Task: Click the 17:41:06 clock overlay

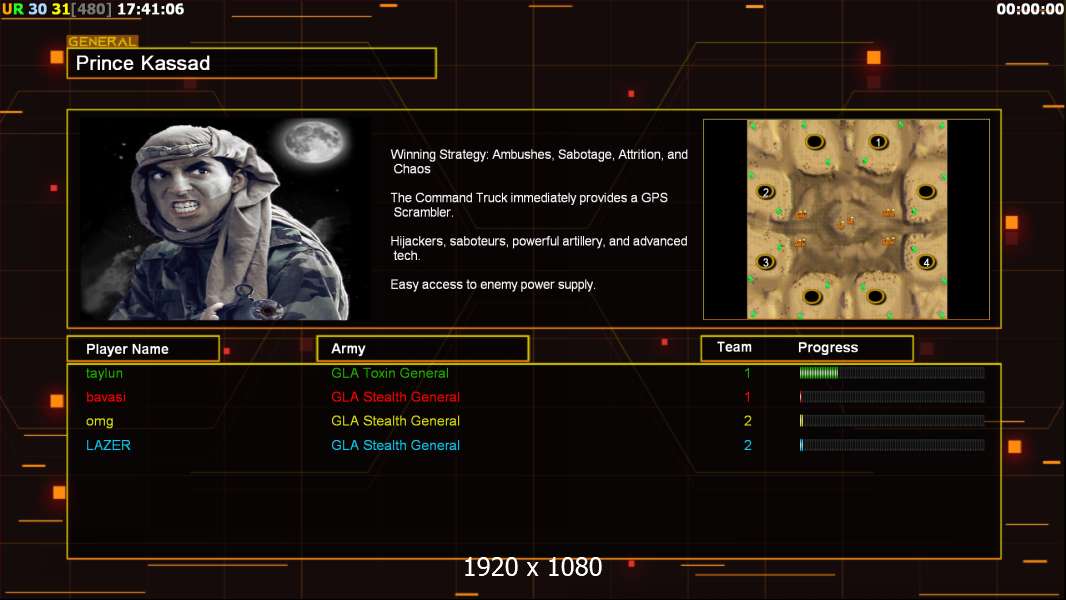Action: tap(150, 9)
